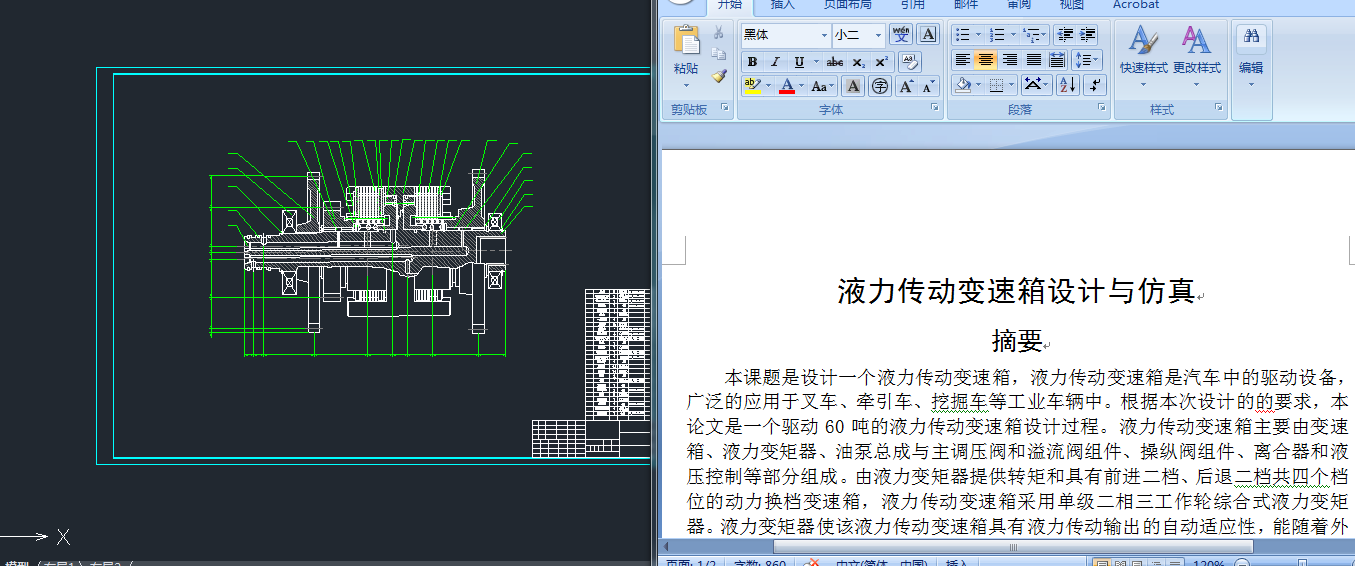Apply the phonetic guide (wén) tool

point(901,34)
